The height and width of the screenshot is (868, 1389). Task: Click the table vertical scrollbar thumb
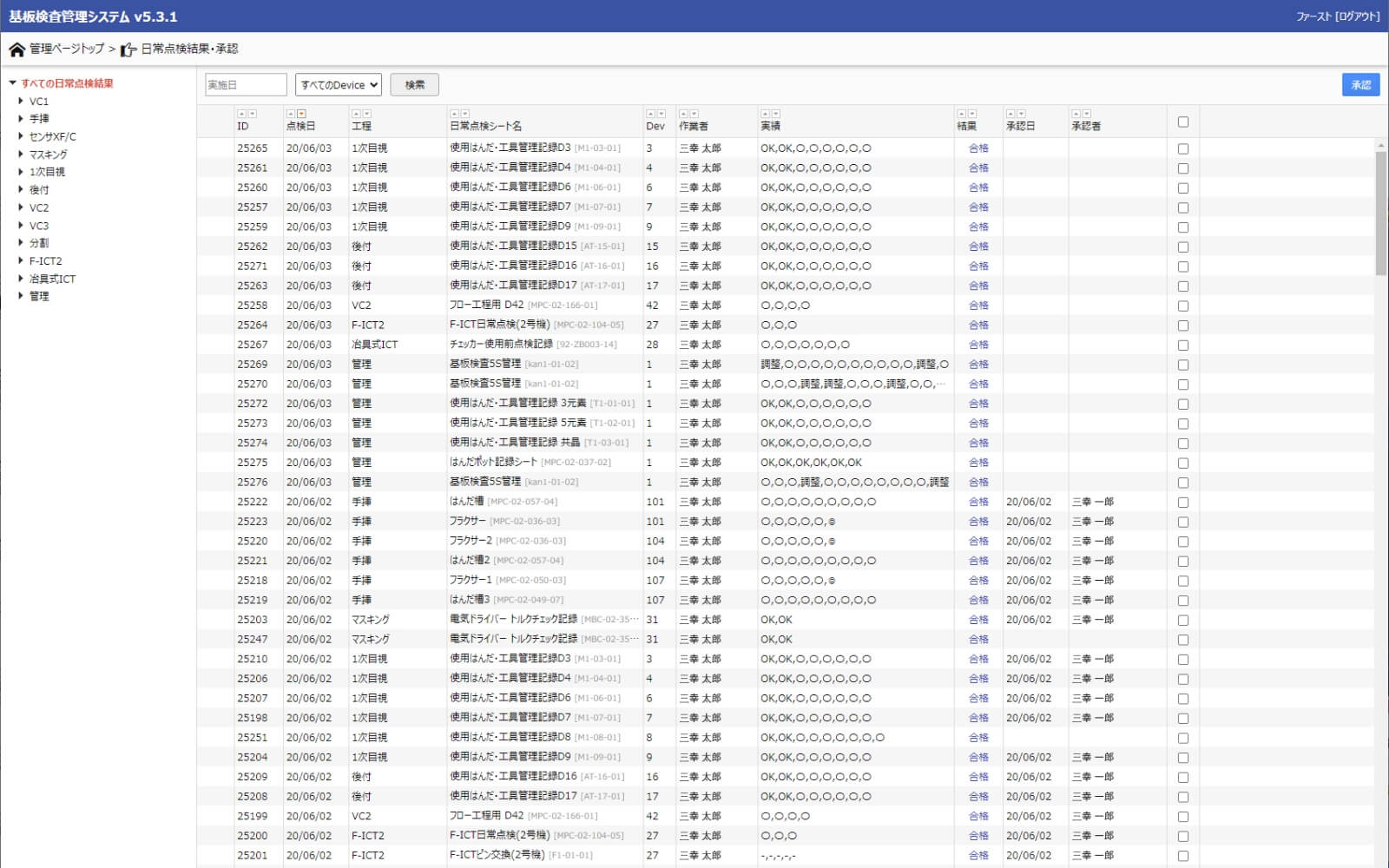pos(1381,213)
